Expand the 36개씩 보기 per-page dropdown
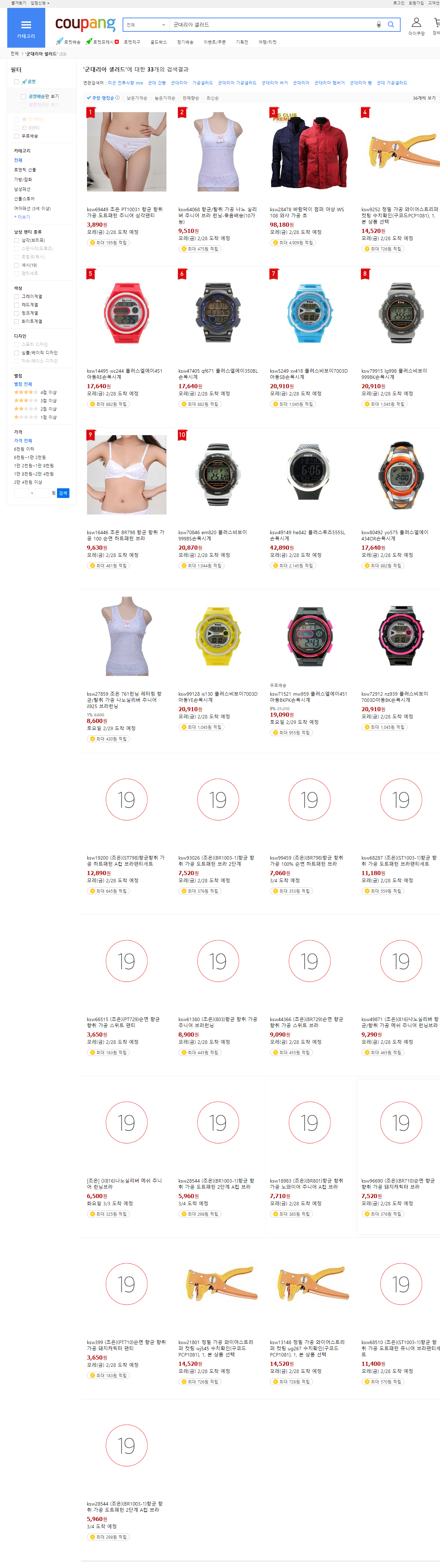This screenshot has height=1568, width=440. coord(425,98)
